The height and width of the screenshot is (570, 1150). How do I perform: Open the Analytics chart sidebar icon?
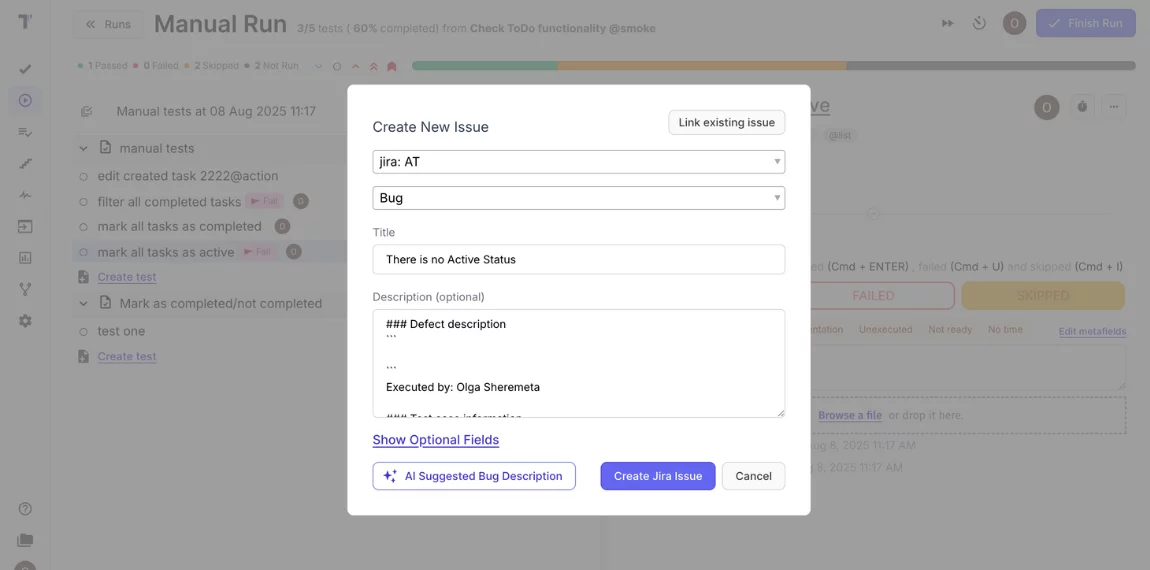pos(25,257)
